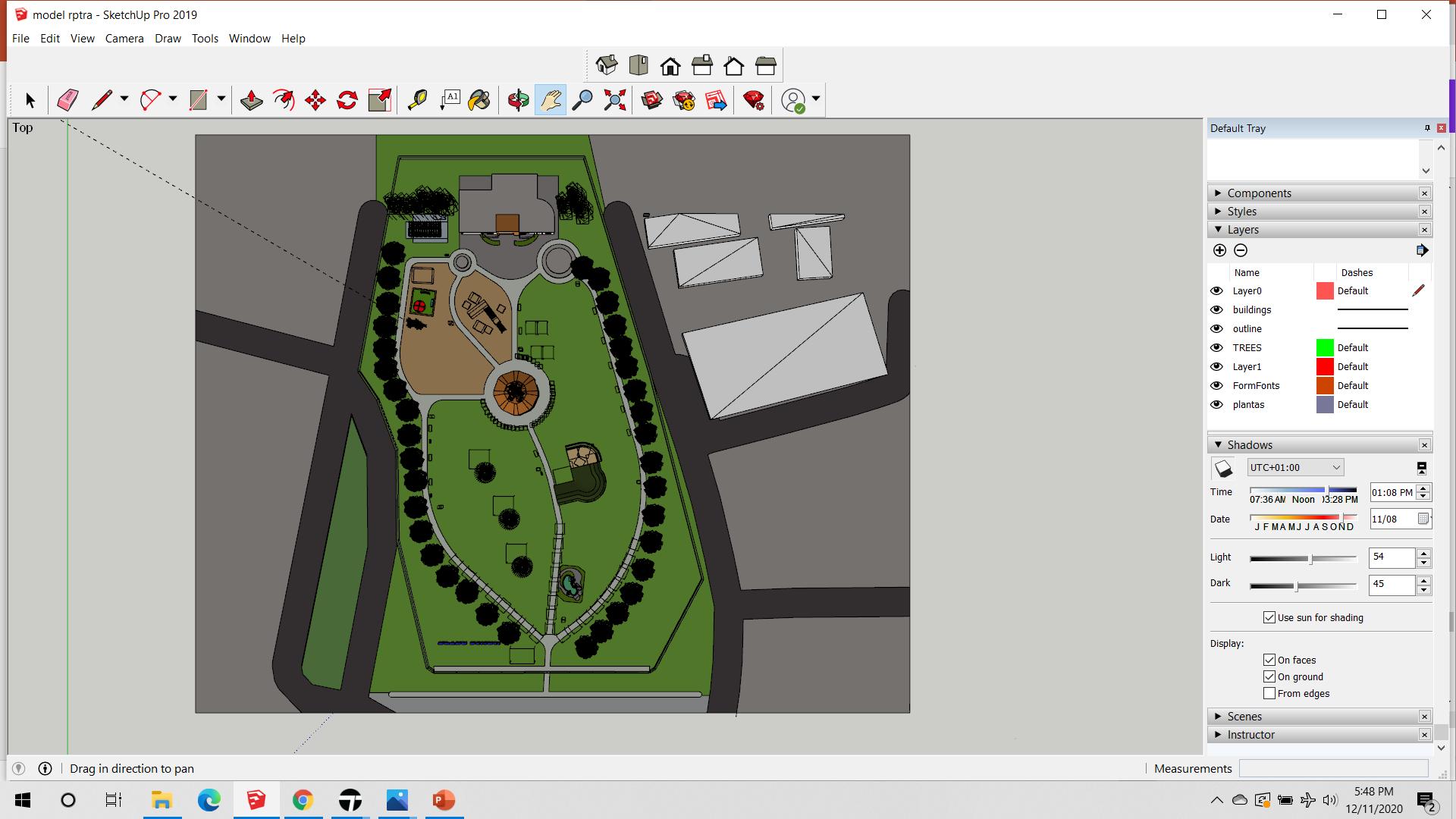Open the Window menu

pyautogui.click(x=249, y=39)
